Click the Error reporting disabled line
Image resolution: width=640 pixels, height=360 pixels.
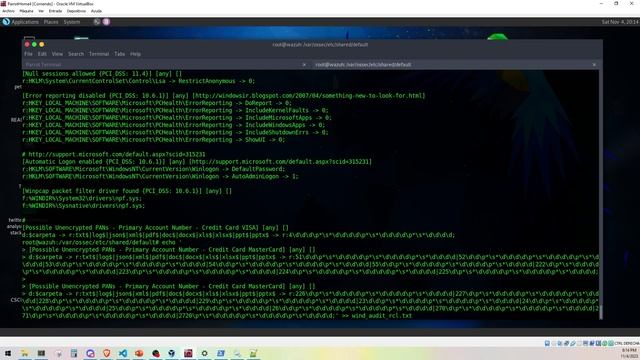pos(224,96)
